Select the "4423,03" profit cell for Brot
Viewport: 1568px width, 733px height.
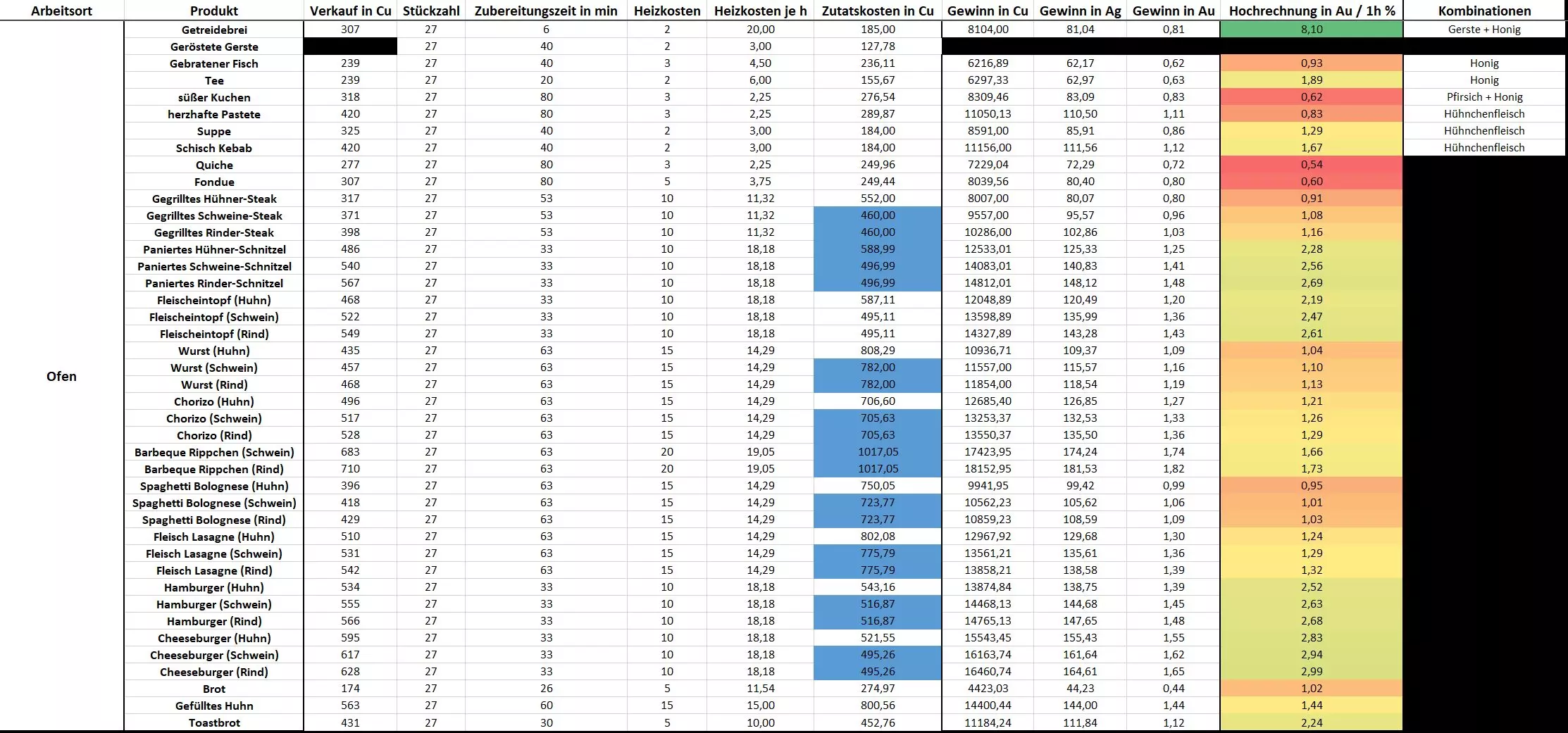coord(988,689)
